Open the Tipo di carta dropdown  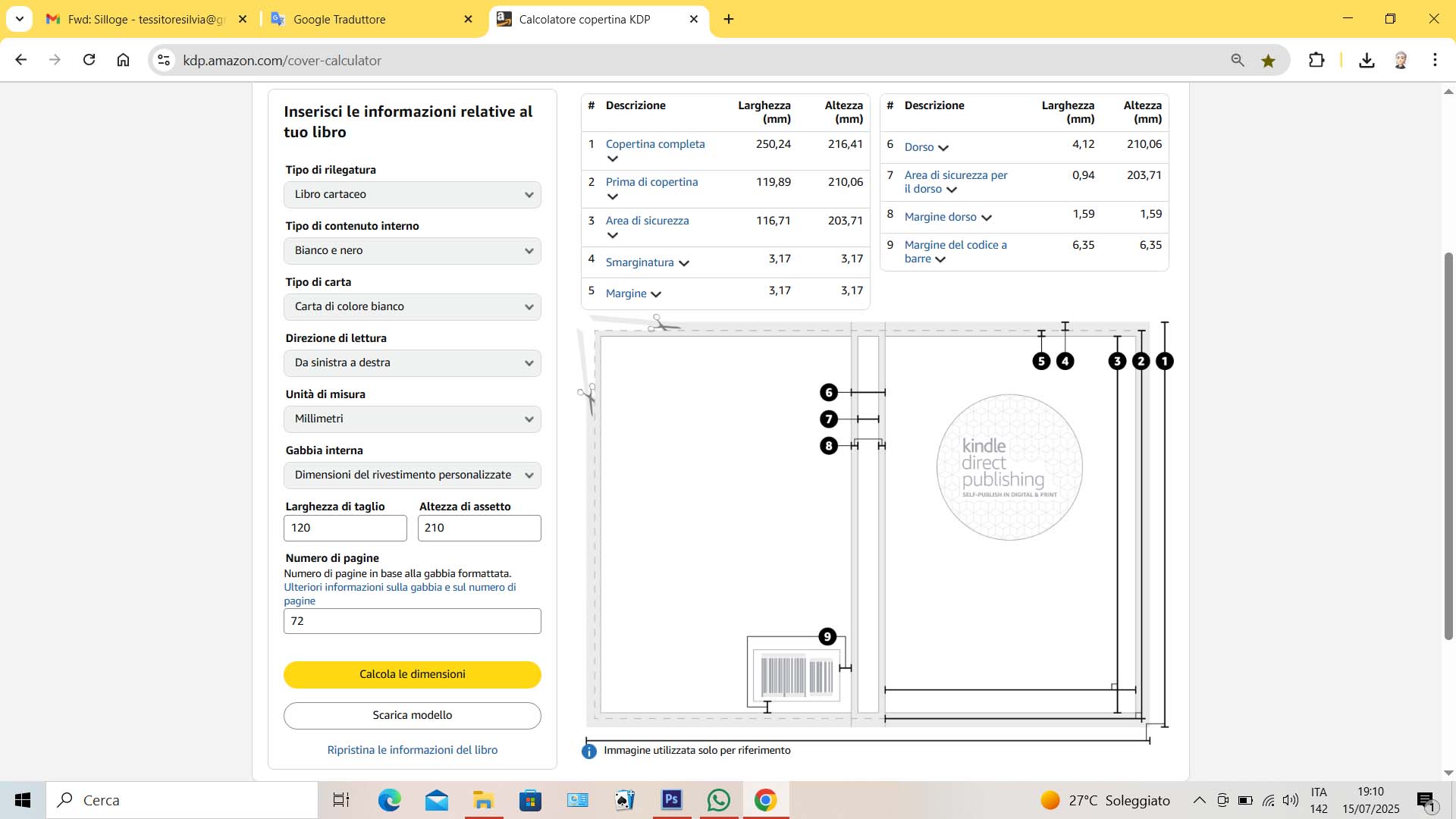point(413,307)
